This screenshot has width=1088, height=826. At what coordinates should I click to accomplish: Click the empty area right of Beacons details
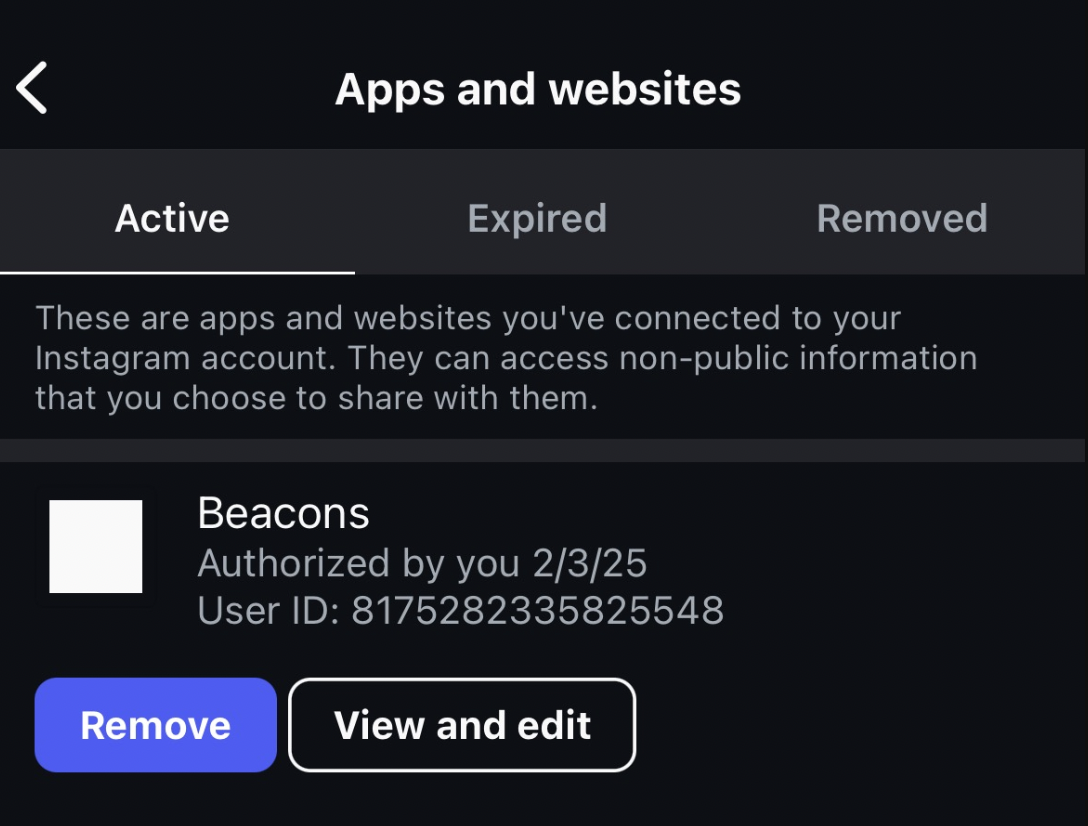[x=902, y=562]
